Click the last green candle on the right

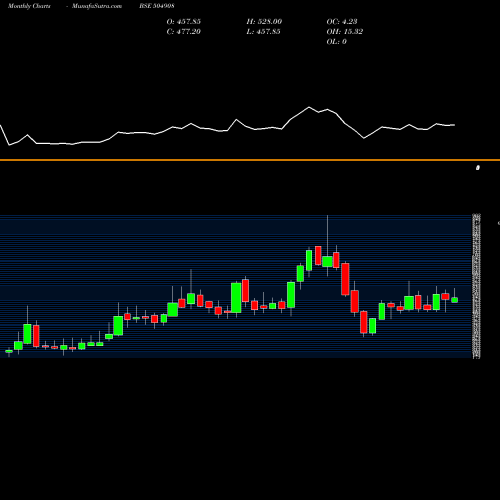[x=454, y=300]
